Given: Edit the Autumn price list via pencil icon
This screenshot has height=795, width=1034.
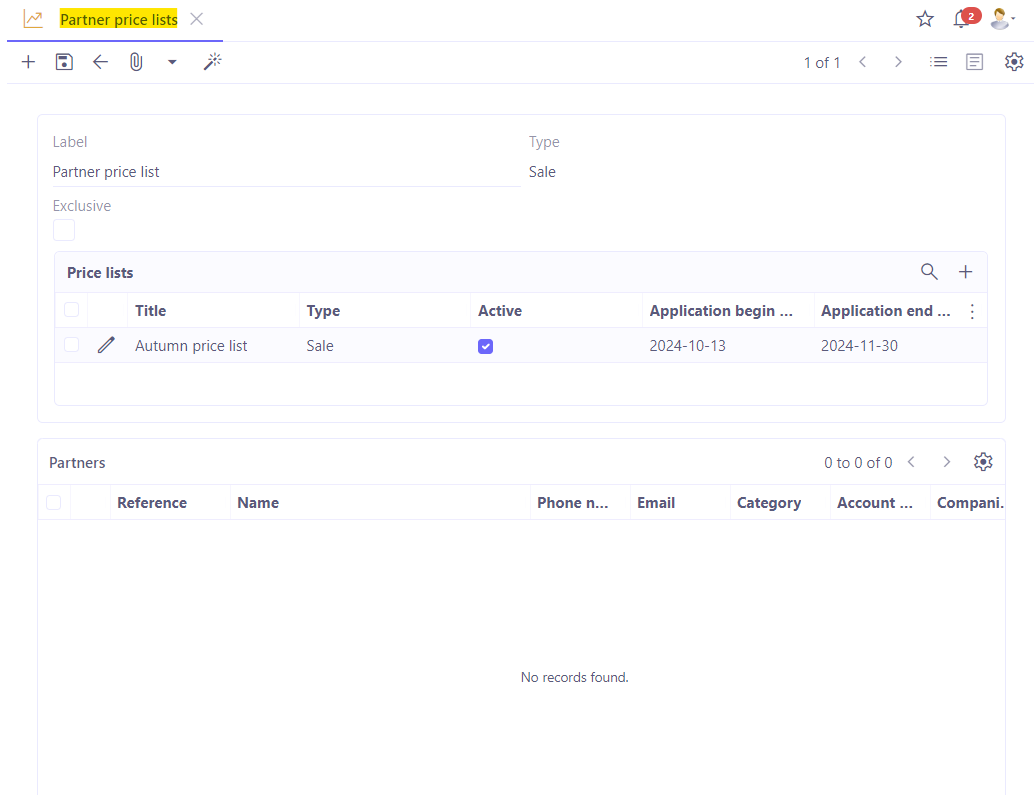Looking at the screenshot, I should (106, 344).
